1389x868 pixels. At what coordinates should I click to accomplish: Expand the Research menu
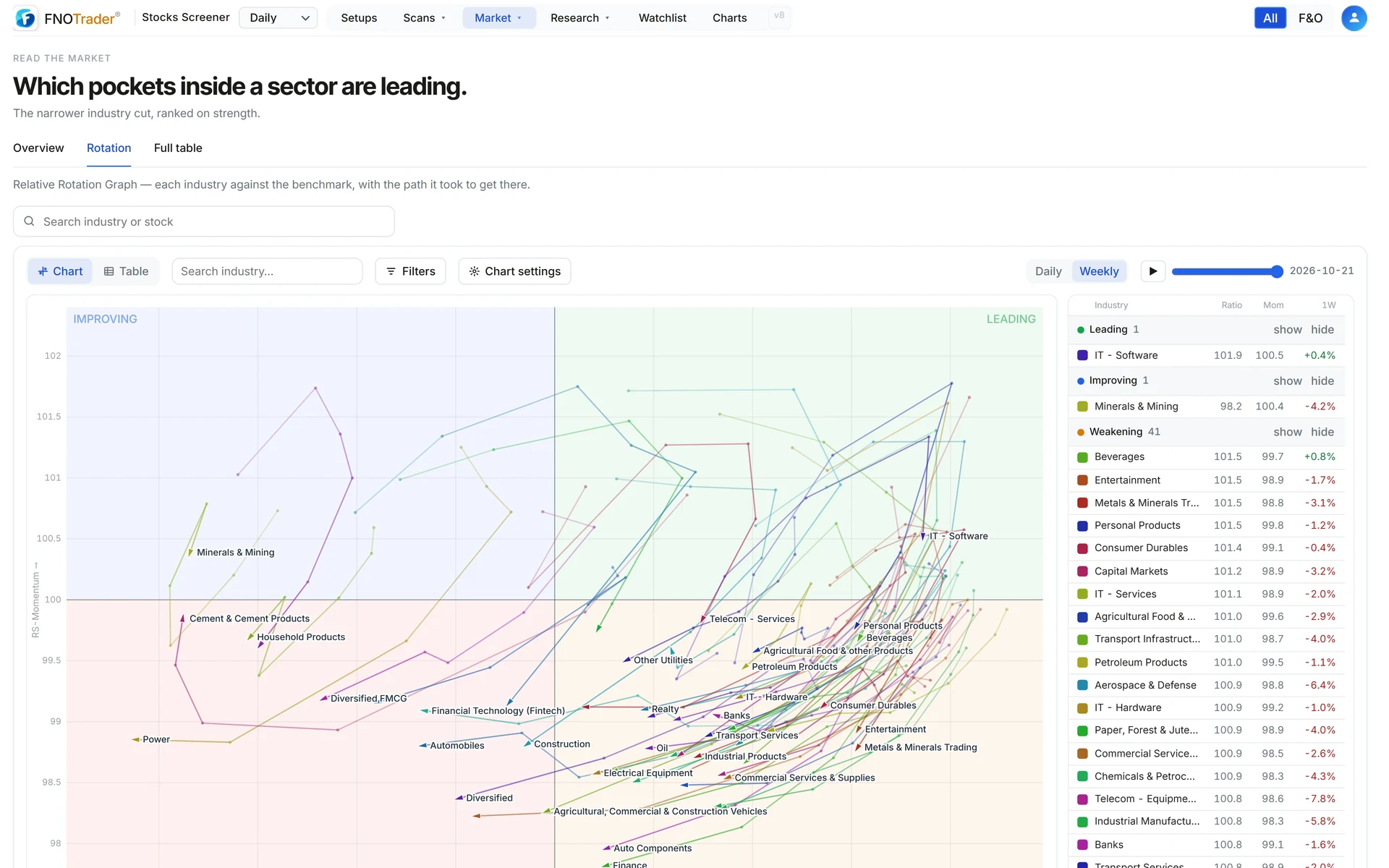(x=580, y=18)
